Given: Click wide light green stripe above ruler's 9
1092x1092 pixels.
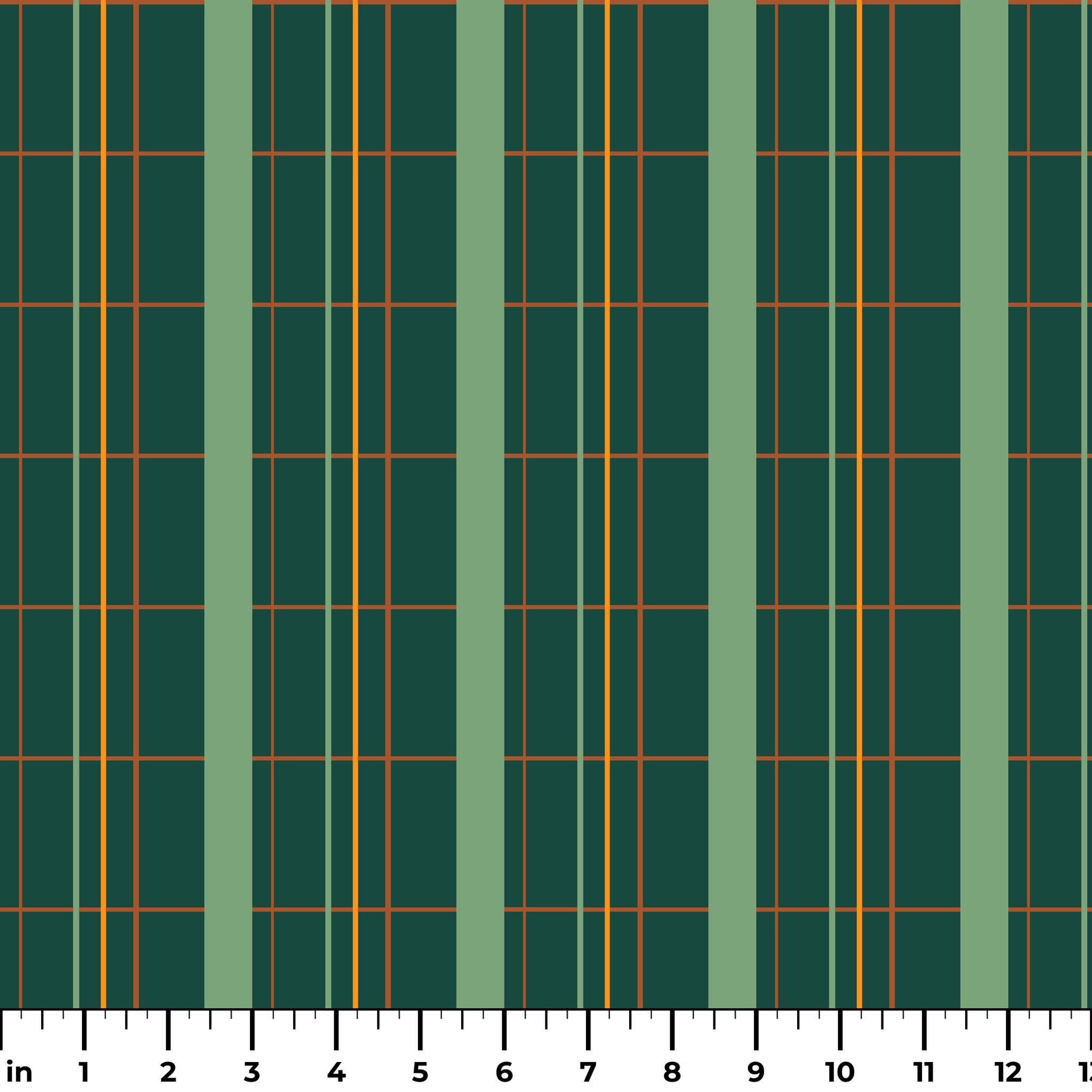Looking at the screenshot, I should pos(732,509).
